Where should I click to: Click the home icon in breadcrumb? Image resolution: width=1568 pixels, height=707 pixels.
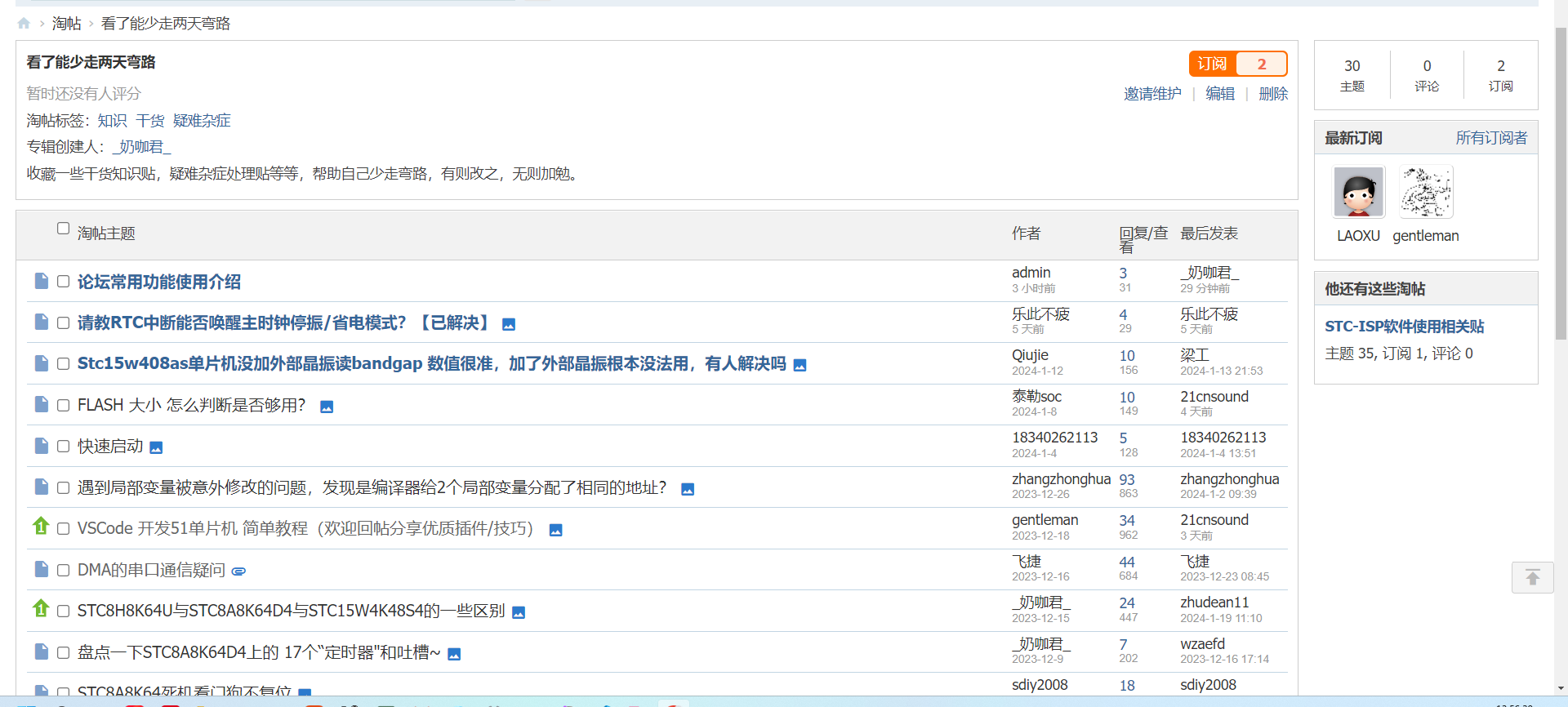[24, 24]
